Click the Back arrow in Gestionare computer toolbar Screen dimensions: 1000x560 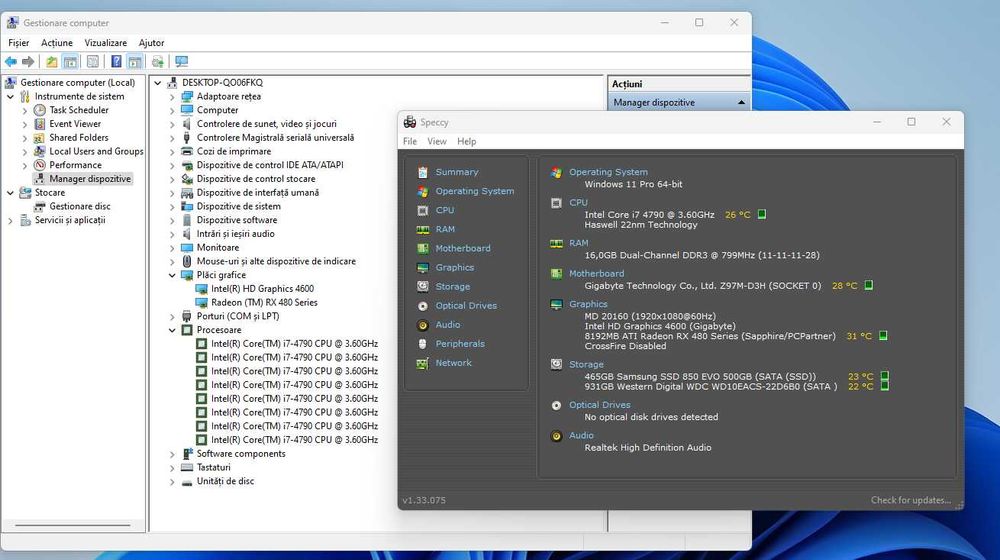[11, 62]
